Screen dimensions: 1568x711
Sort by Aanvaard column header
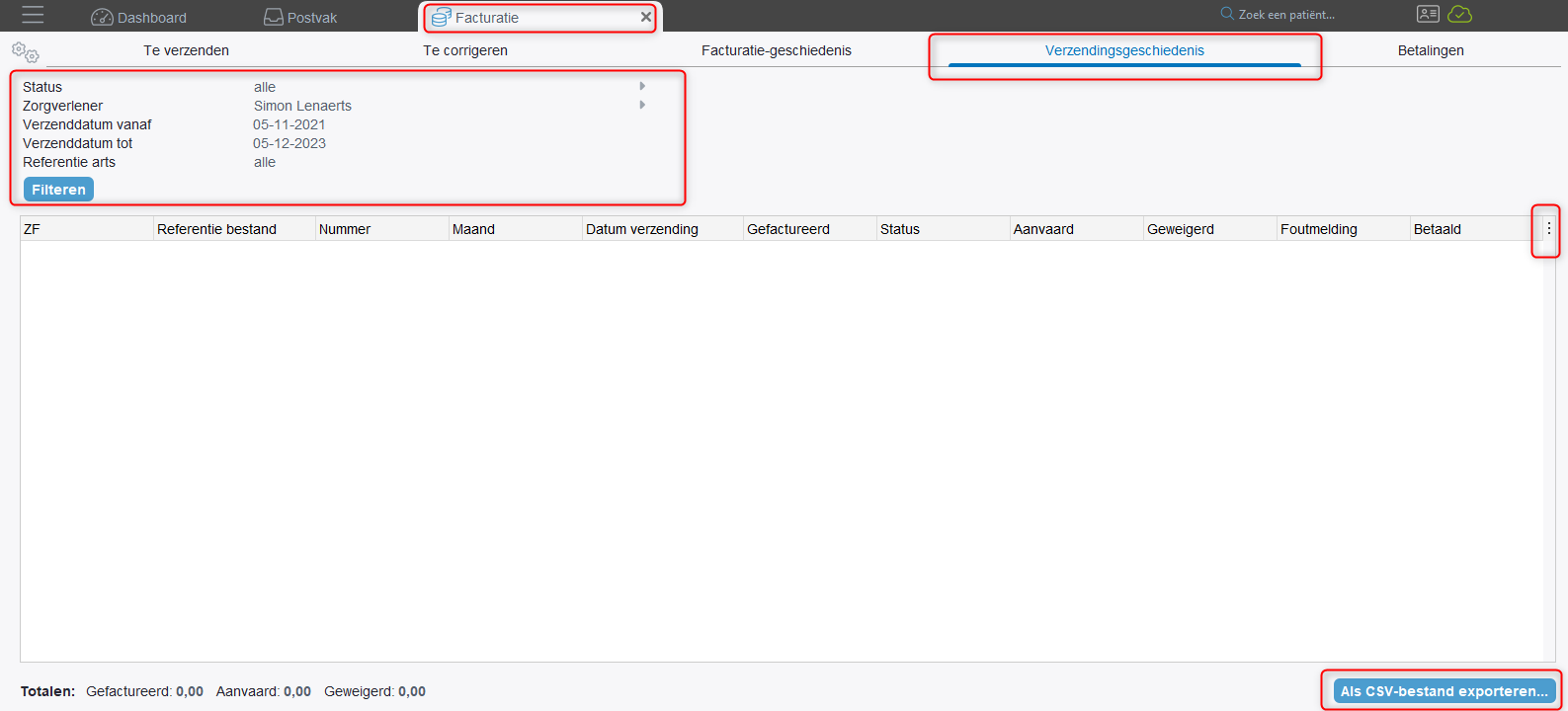pyautogui.click(x=1076, y=229)
